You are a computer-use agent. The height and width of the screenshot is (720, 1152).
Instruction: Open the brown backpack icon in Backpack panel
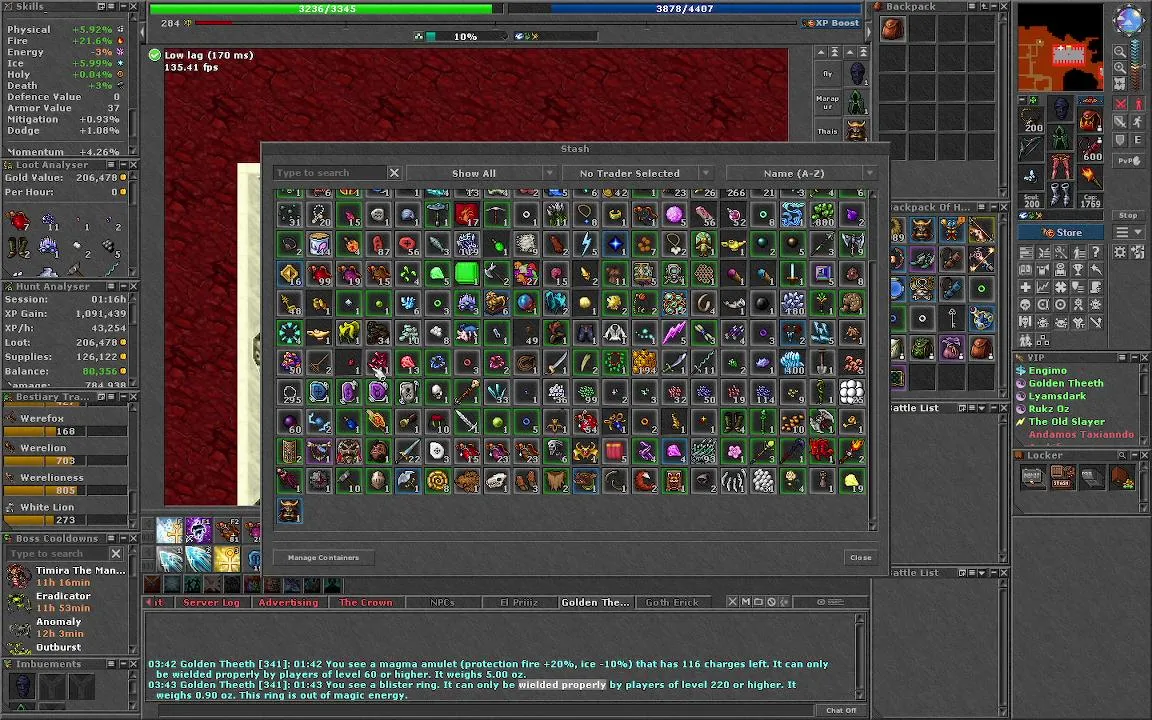coord(893,29)
